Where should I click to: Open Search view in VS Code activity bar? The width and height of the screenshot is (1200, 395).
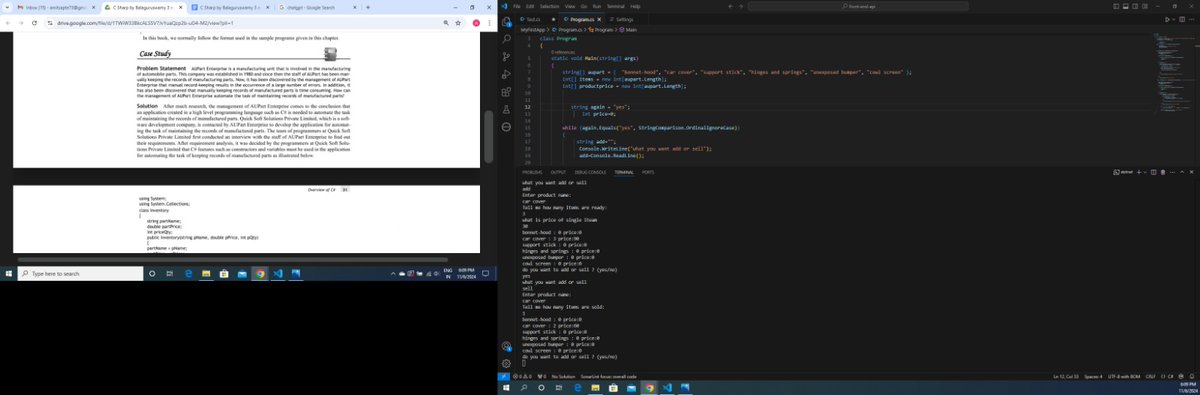[506, 39]
